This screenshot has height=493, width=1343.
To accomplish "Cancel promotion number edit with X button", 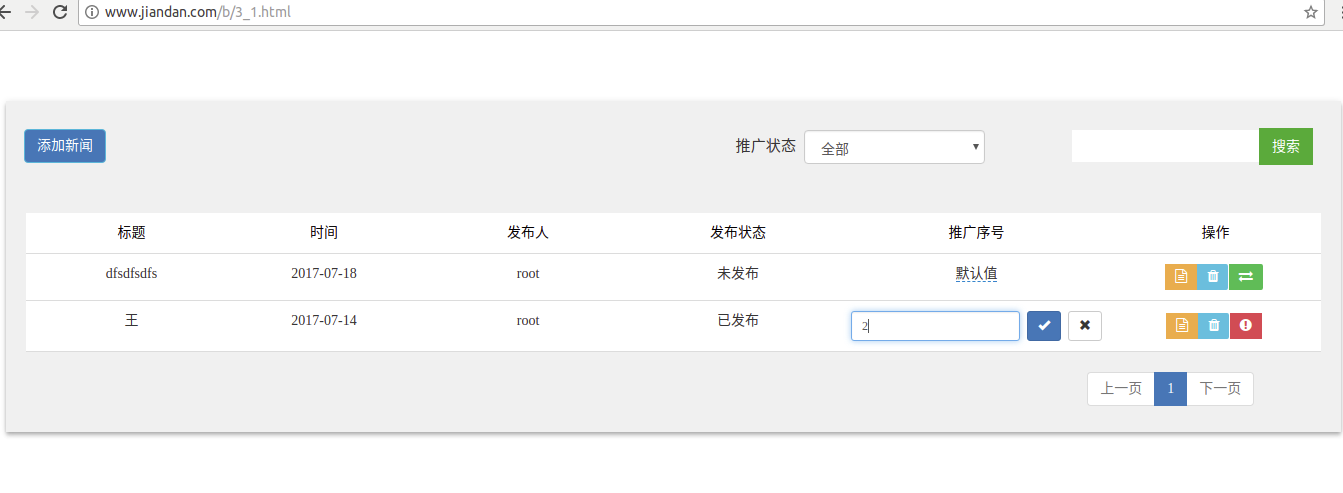I will click(1085, 326).
